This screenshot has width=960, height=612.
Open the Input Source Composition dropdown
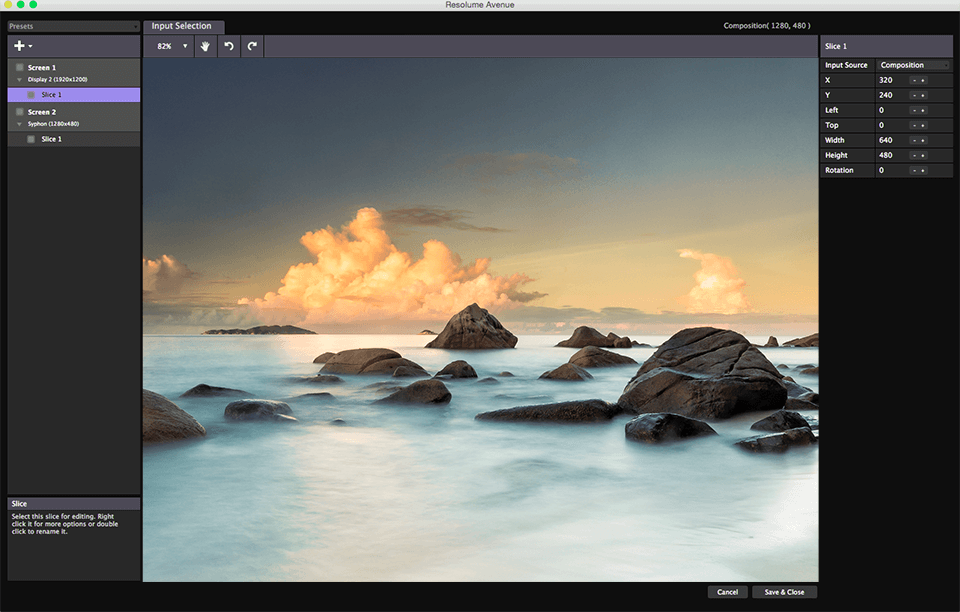(x=914, y=65)
